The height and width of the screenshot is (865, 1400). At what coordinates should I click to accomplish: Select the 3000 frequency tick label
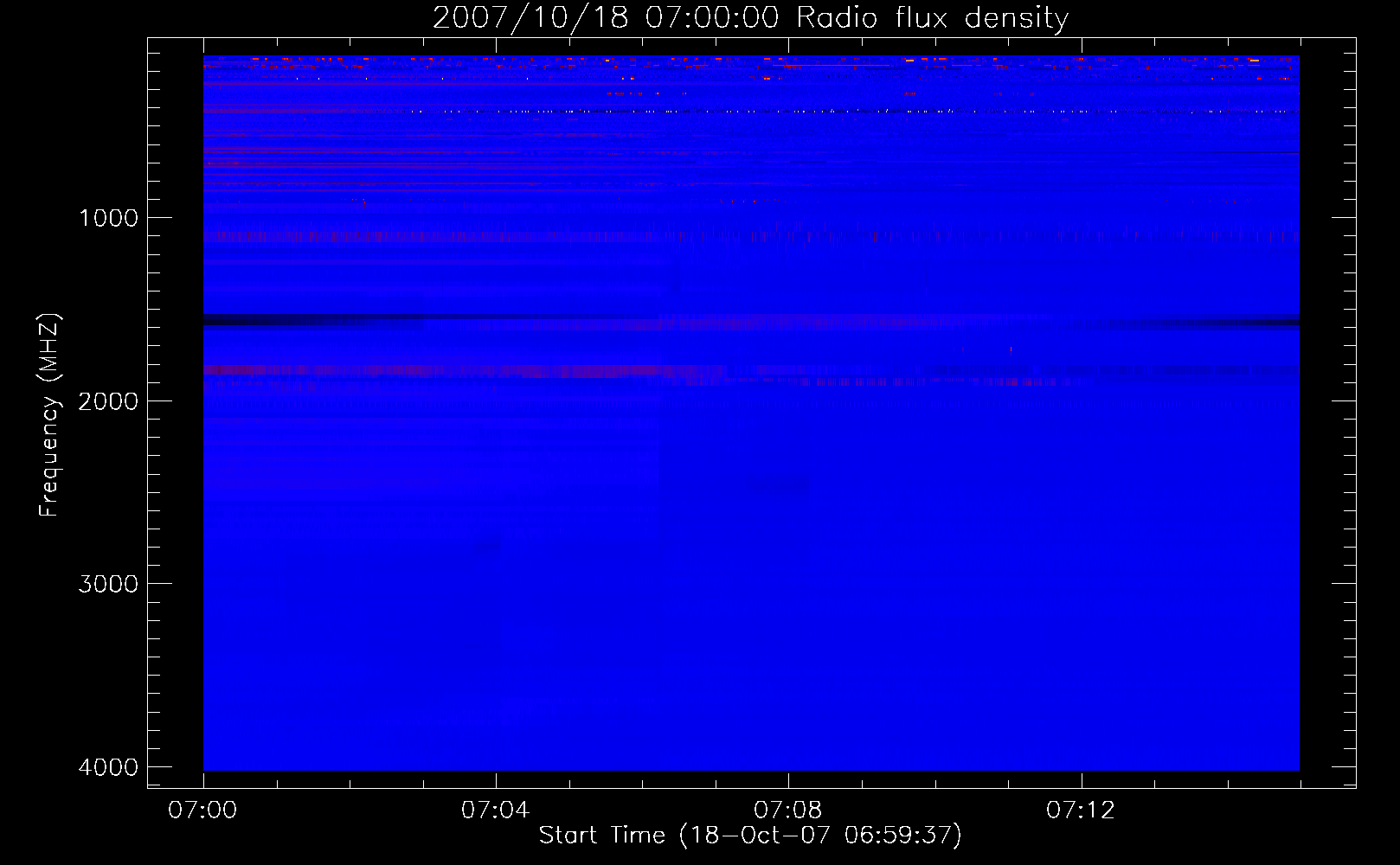click(108, 584)
